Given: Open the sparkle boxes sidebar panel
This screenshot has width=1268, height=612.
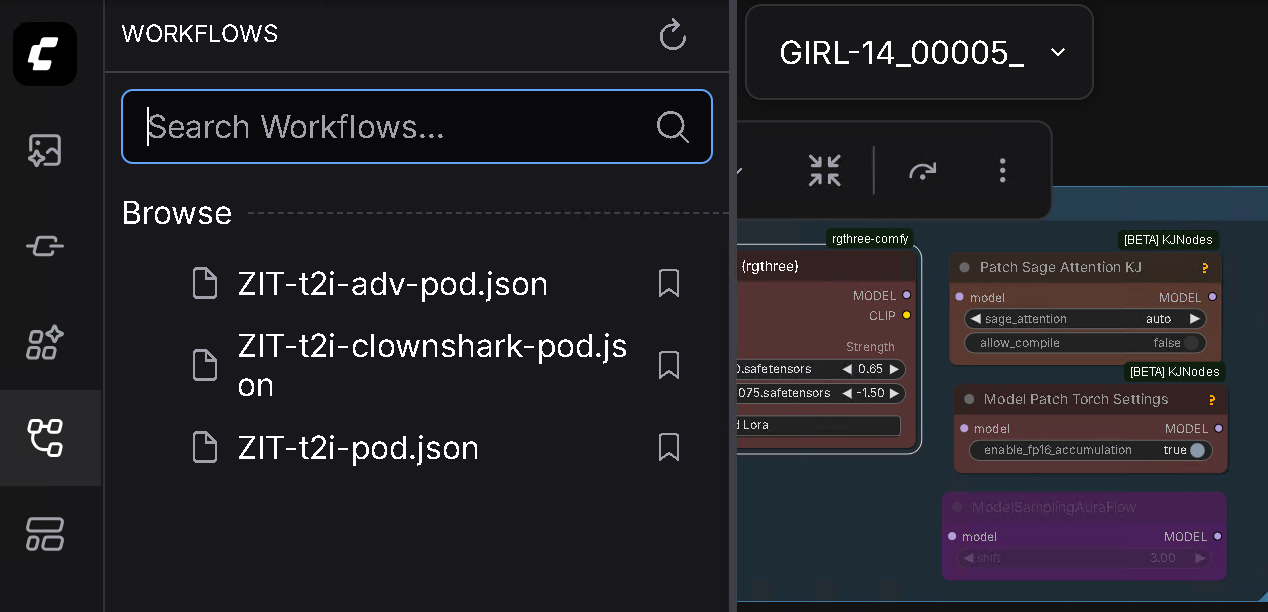Looking at the screenshot, I should [45, 342].
